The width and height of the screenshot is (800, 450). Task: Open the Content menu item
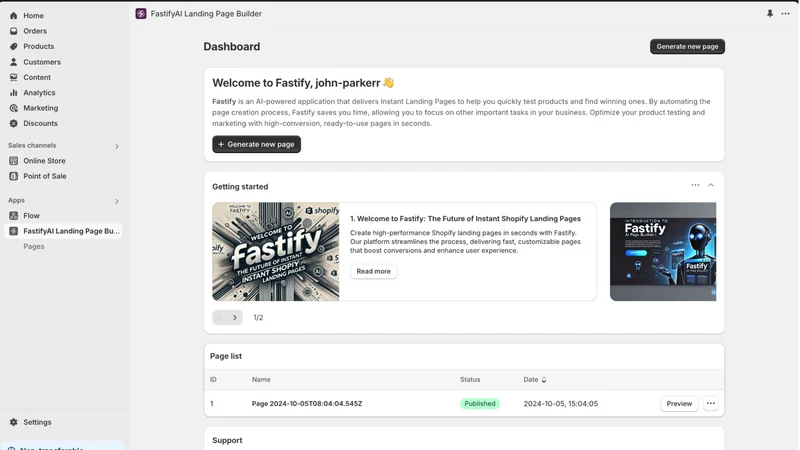click(x=37, y=77)
